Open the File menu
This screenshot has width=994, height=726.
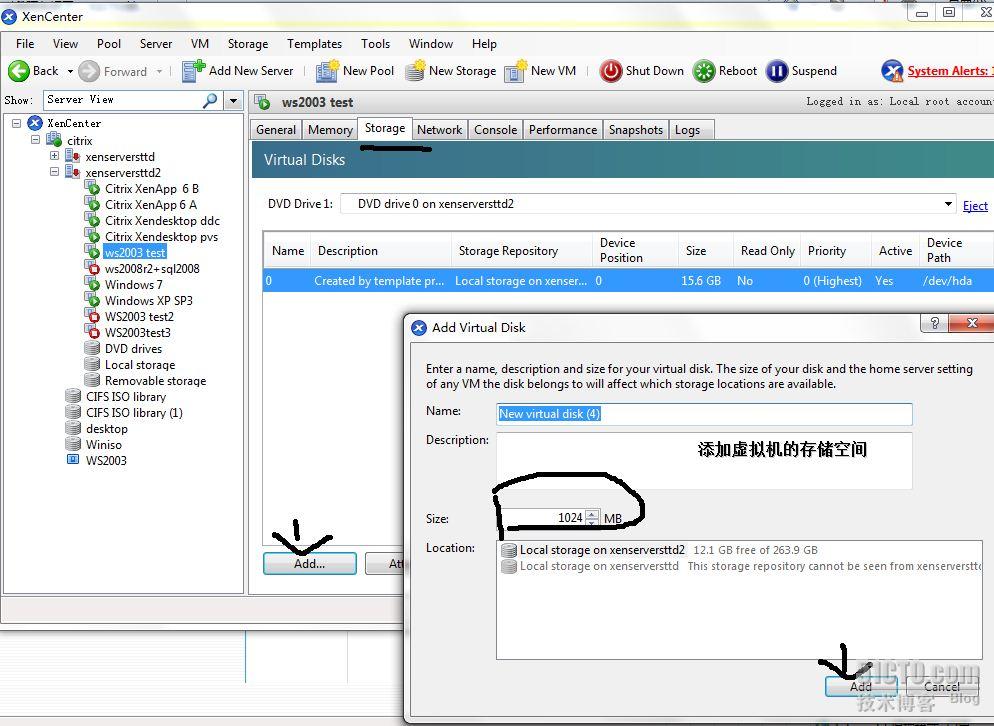[25, 44]
